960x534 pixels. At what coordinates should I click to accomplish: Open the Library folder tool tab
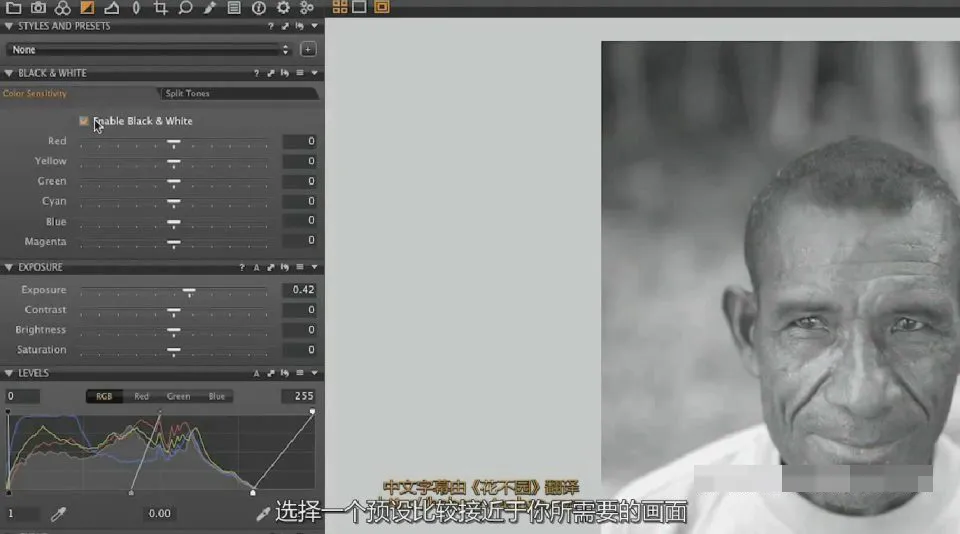pos(13,7)
